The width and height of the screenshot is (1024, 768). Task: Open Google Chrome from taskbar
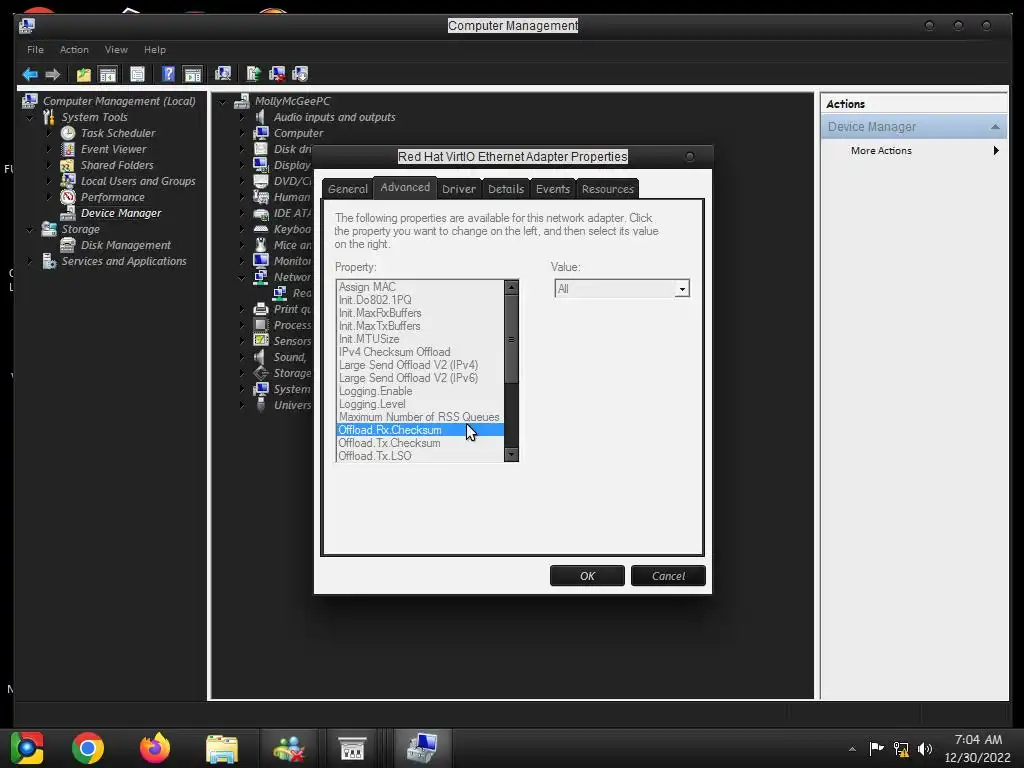click(x=88, y=748)
